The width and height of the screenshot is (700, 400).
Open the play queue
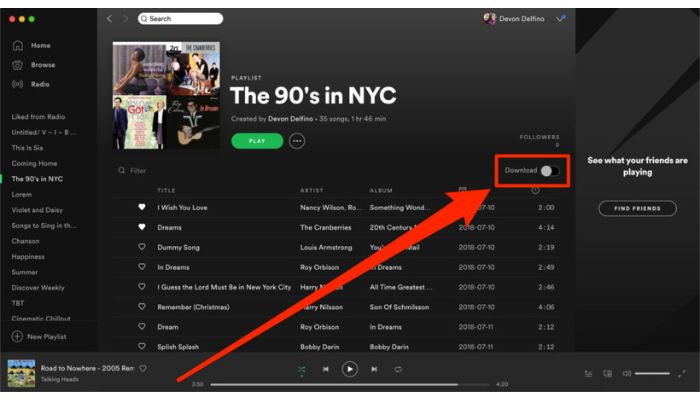[x=588, y=374]
